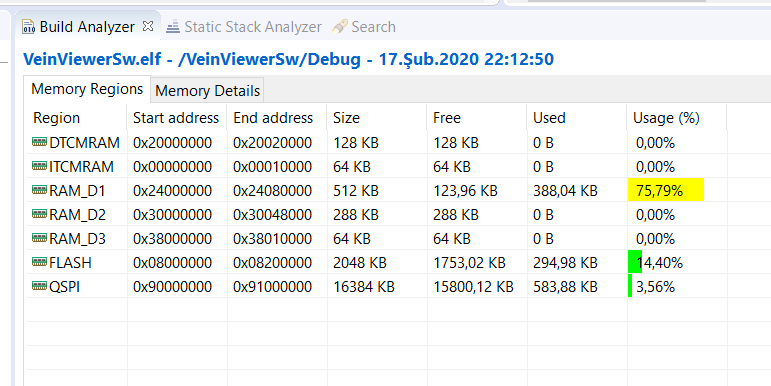Close the Build Analyzer view tab
Image resolution: width=771 pixels, height=386 pixels.
pos(148,26)
